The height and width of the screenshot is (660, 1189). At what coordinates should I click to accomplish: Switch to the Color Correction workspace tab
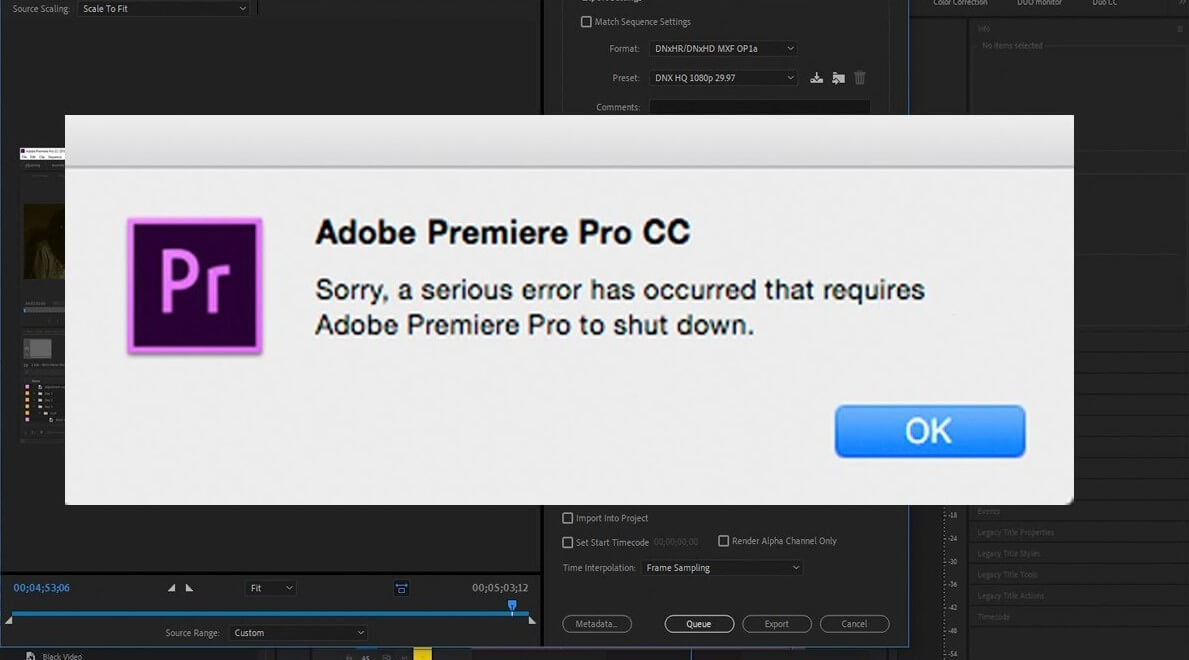(x=960, y=3)
